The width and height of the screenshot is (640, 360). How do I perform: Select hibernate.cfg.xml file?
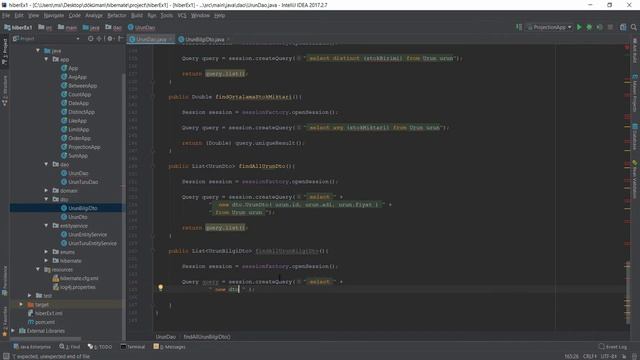pyautogui.click(x=76, y=278)
